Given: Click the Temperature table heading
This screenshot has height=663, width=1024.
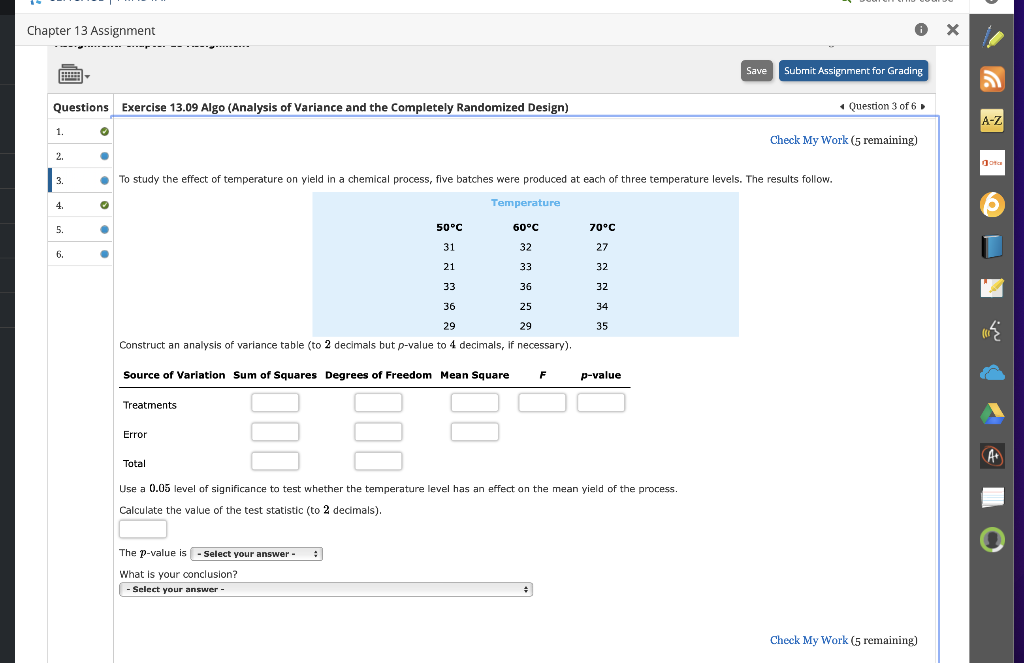Looking at the screenshot, I should click(526, 203).
